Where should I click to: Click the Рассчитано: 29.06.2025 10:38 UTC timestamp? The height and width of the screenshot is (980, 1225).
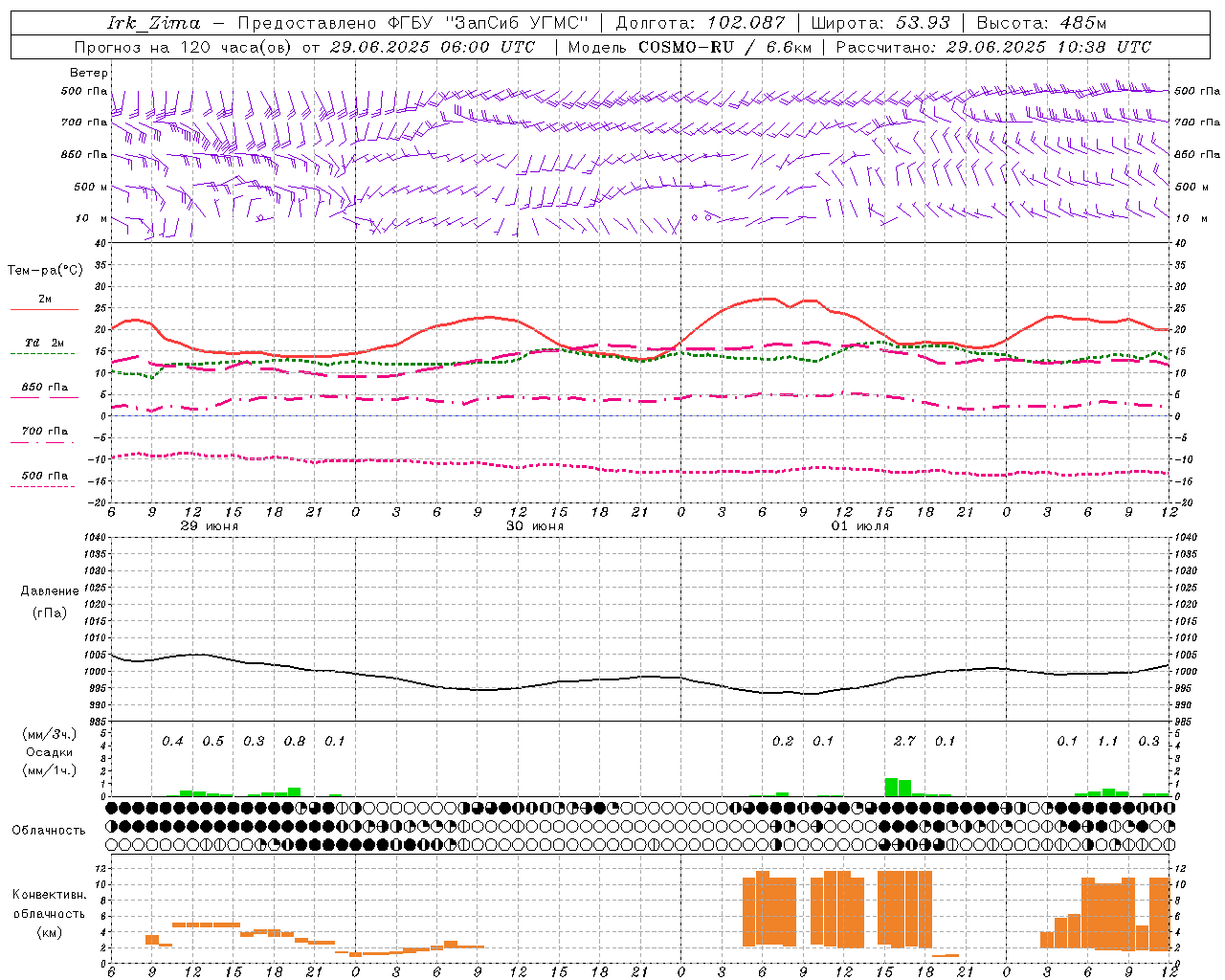pos(994,47)
